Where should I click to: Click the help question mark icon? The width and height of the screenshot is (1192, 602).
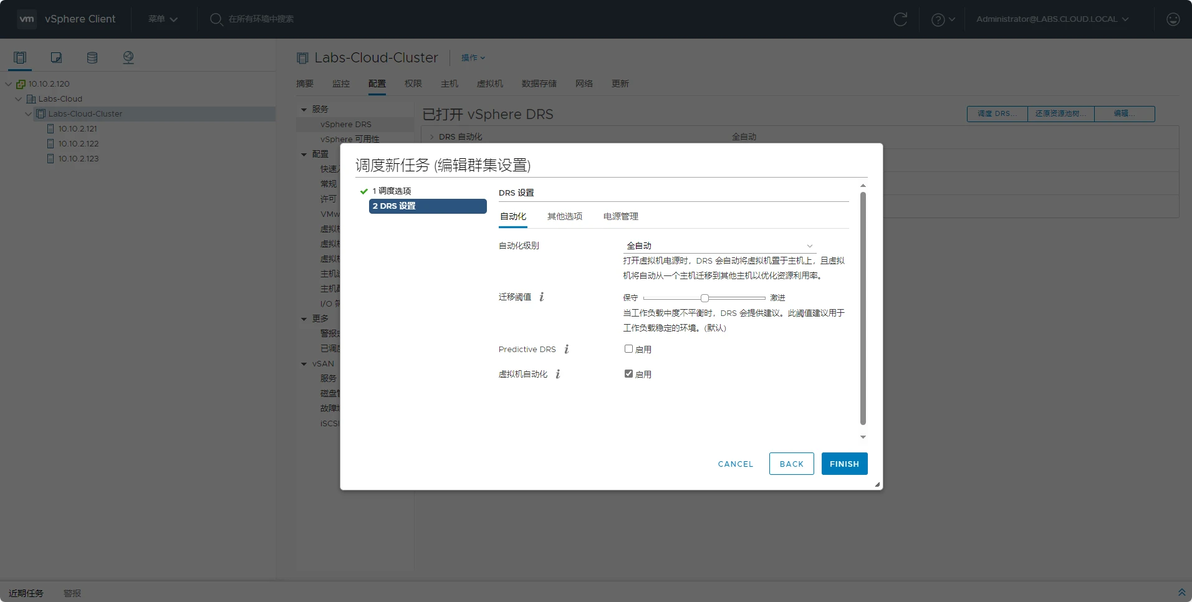(x=938, y=20)
